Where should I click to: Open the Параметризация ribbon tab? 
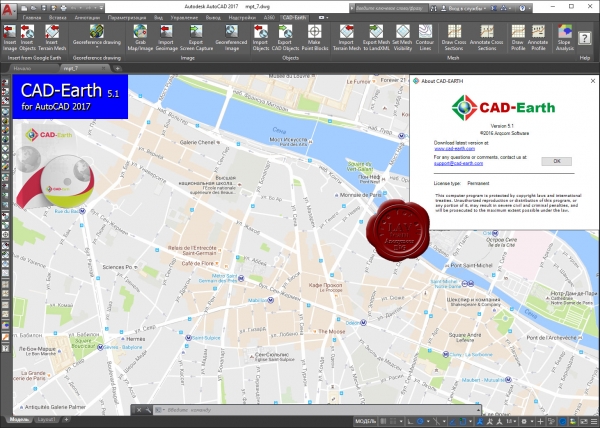127,18
